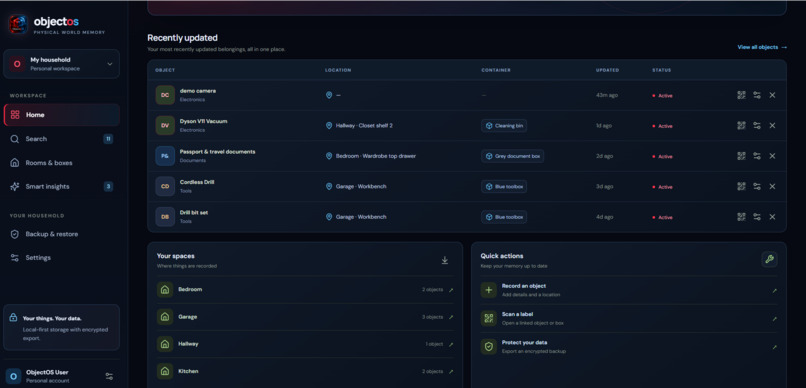Click the Garage house icon

click(x=165, y=317)
